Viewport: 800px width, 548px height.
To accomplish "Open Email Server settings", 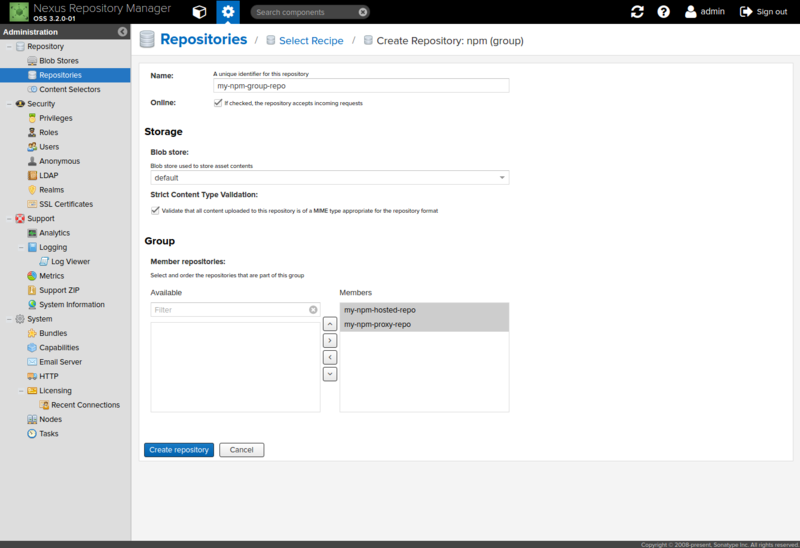I will pos(60,362).
